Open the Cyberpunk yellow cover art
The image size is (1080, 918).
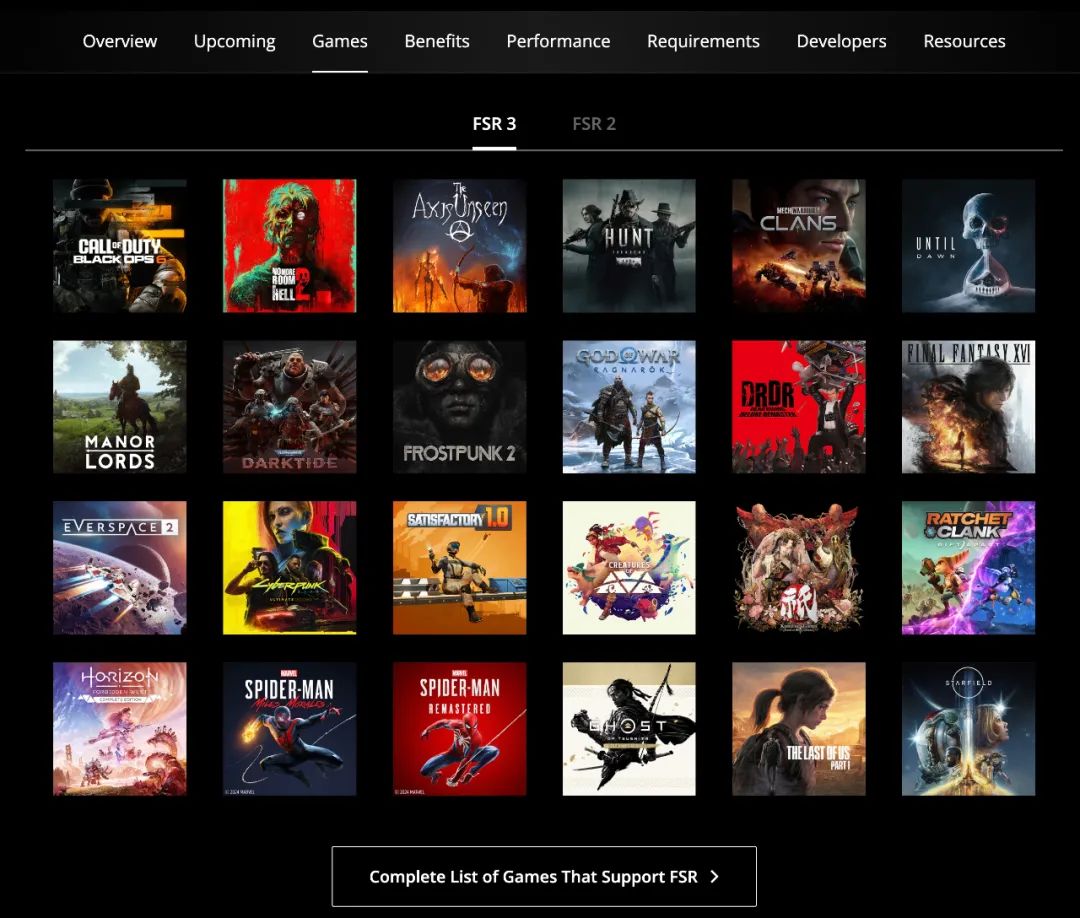(x=289, y=567)
